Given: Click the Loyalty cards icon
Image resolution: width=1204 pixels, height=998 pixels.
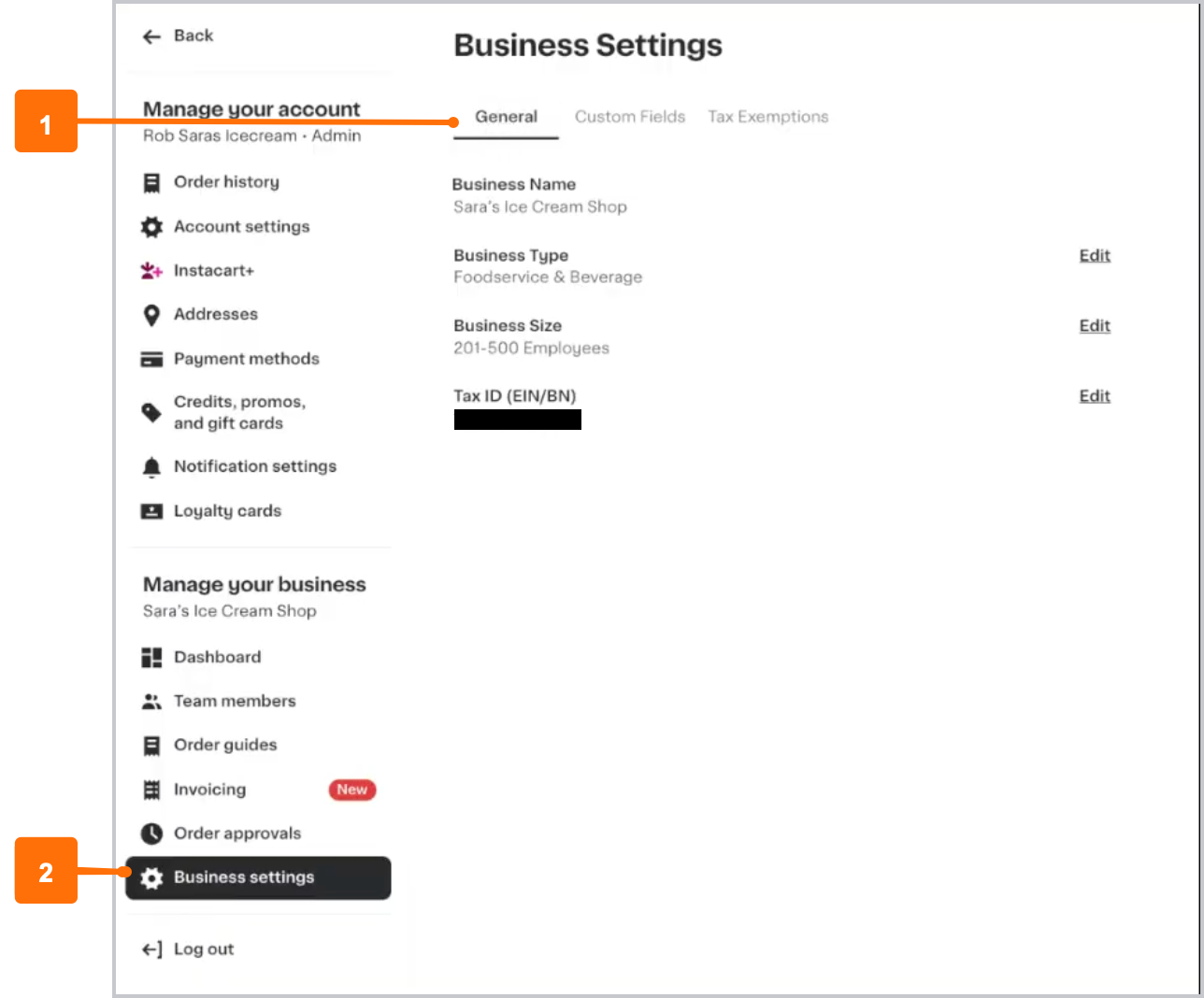Looking at the screenshot, I should pyautogui.click(x=151, y=511).
